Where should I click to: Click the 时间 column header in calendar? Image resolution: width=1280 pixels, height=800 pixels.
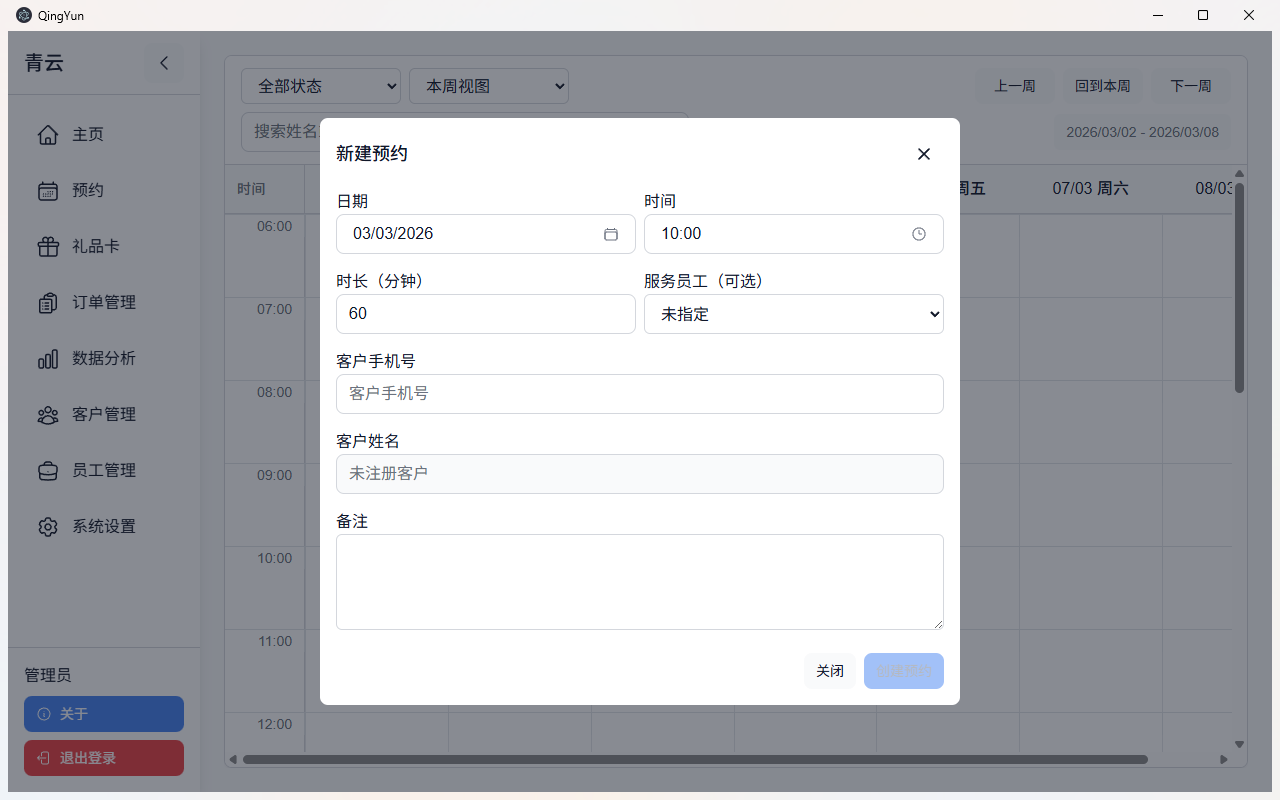251,188
